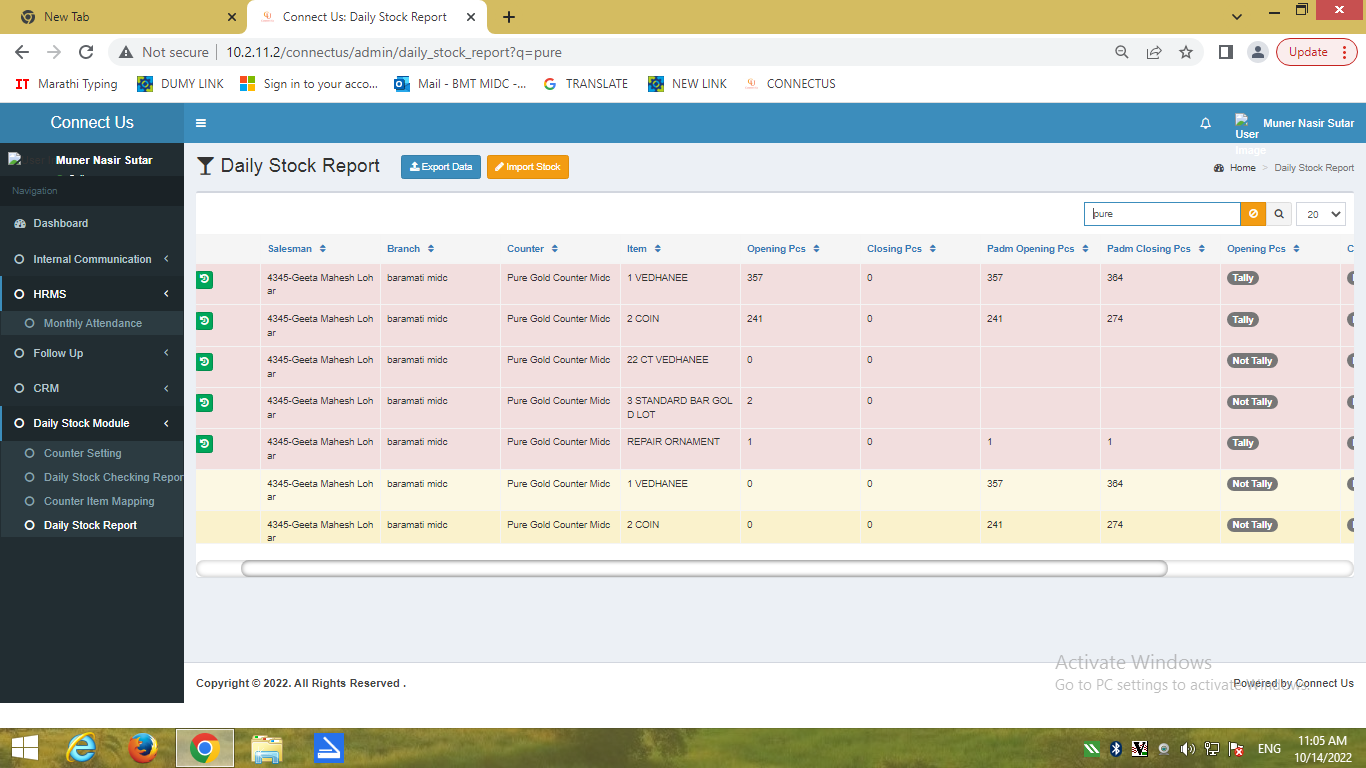
Task: Click the ENG language indicator in taskbar
Action: (x=1269, y=749)
